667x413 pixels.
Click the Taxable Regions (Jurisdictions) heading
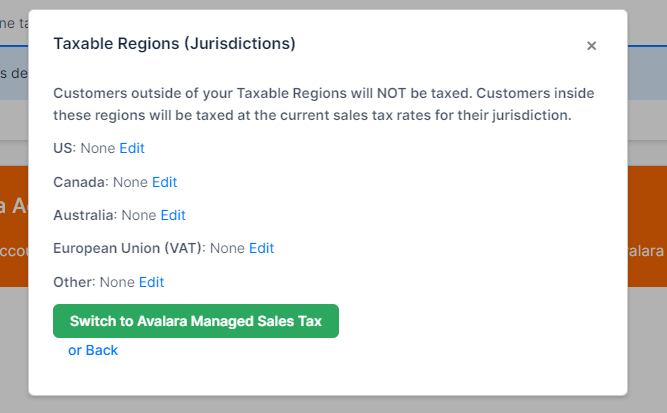(174, 44)
